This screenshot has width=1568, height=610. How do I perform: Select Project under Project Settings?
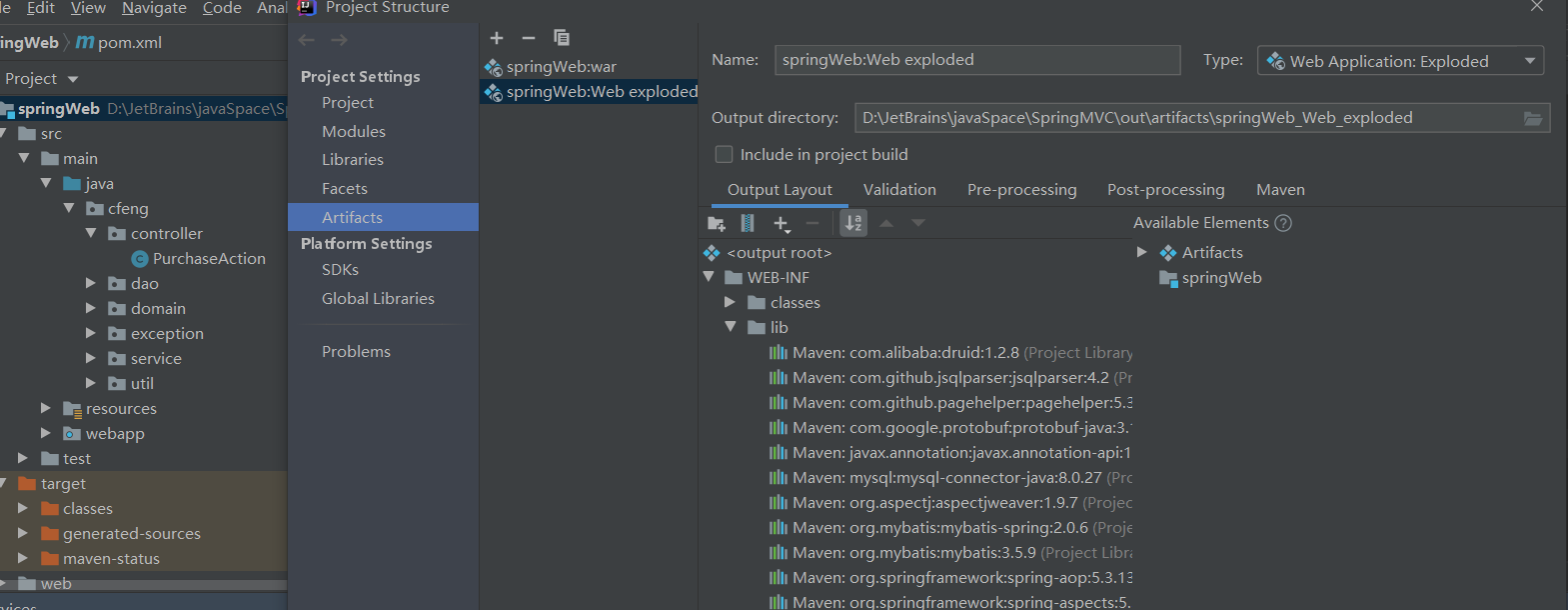[348, 103]
